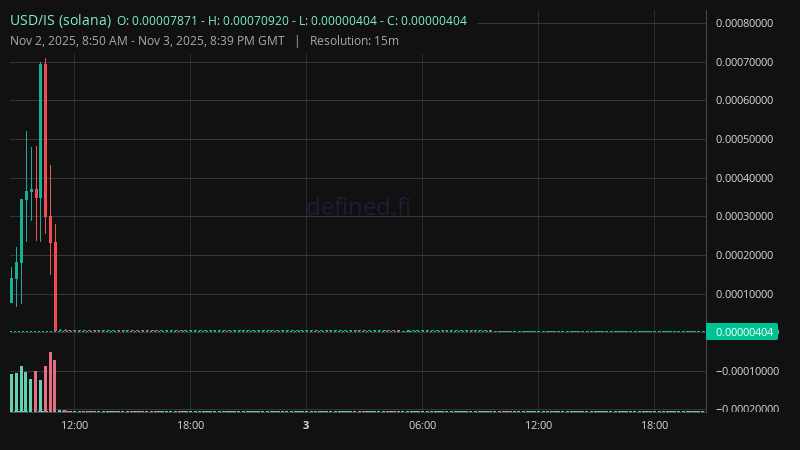The height and width of the screenshot is (450, 800).
Task: Click the 06:00 time axis label
Action: (422, 425)
